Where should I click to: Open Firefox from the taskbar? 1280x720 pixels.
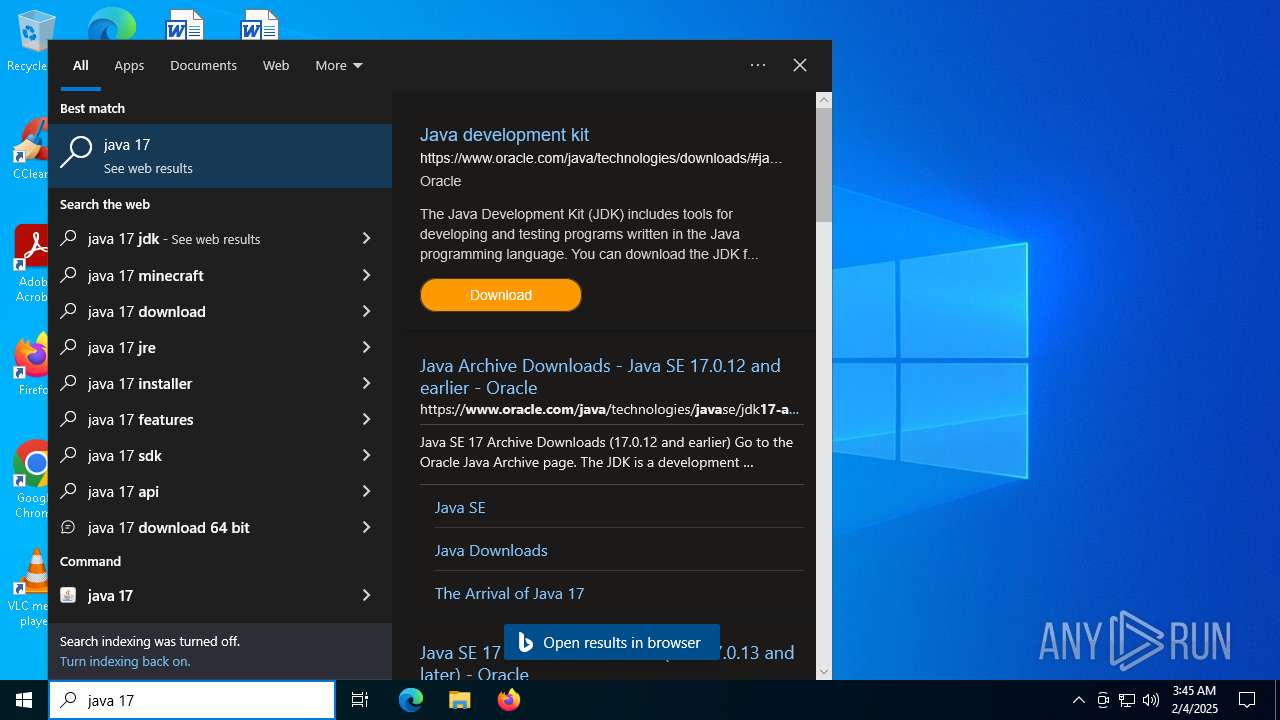(x=509, y=700)
